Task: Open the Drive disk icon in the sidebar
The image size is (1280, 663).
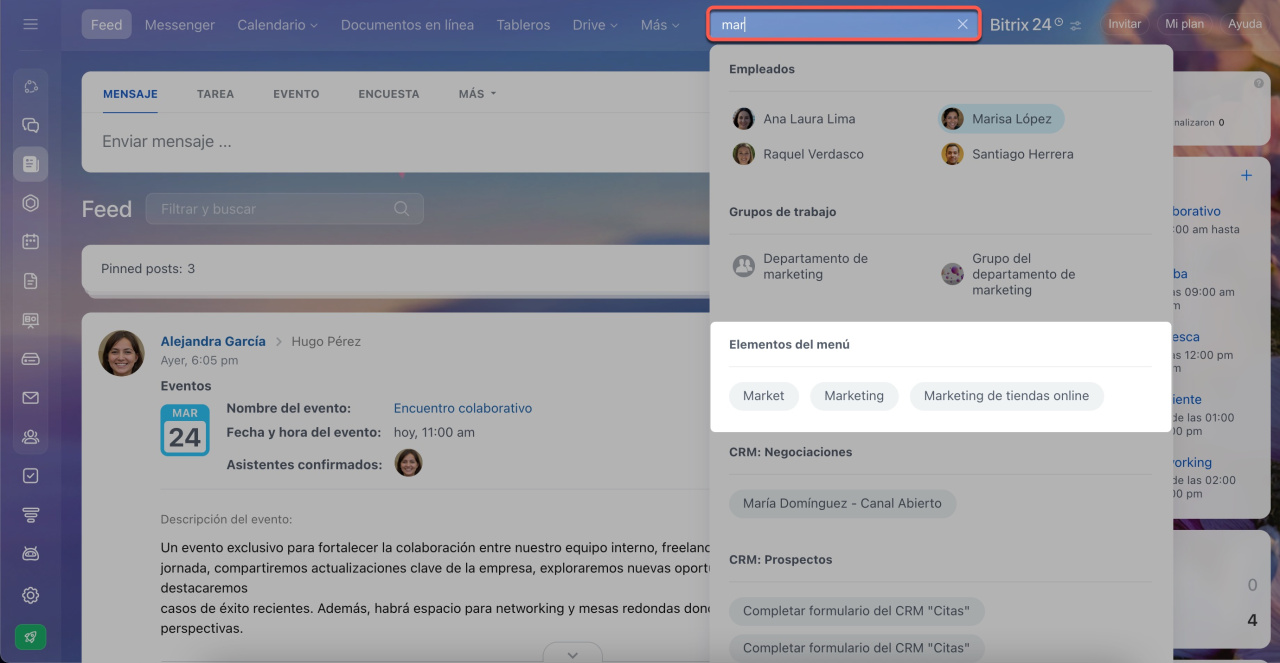Action: [x=30, y=358]
